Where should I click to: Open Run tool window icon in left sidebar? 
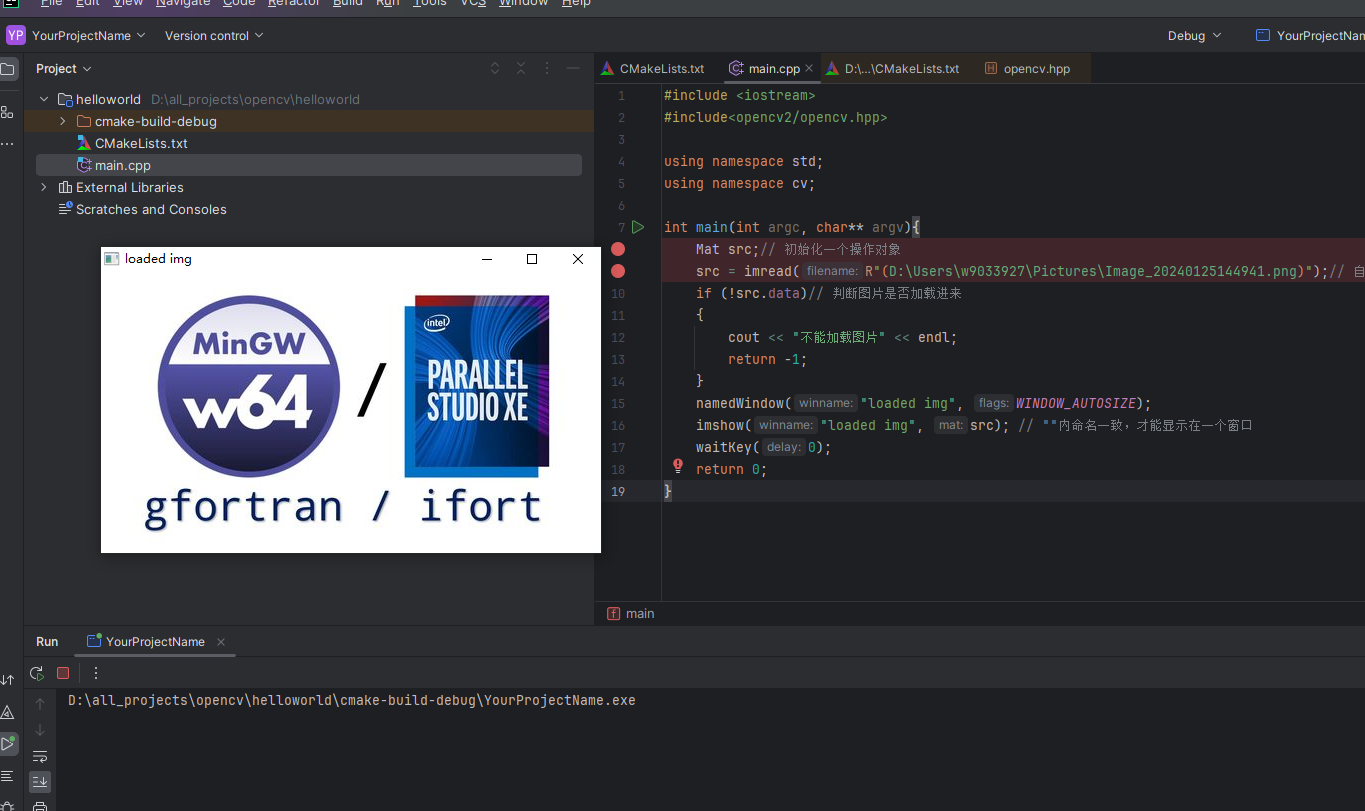pyautogui.click(x=8, y=743)
